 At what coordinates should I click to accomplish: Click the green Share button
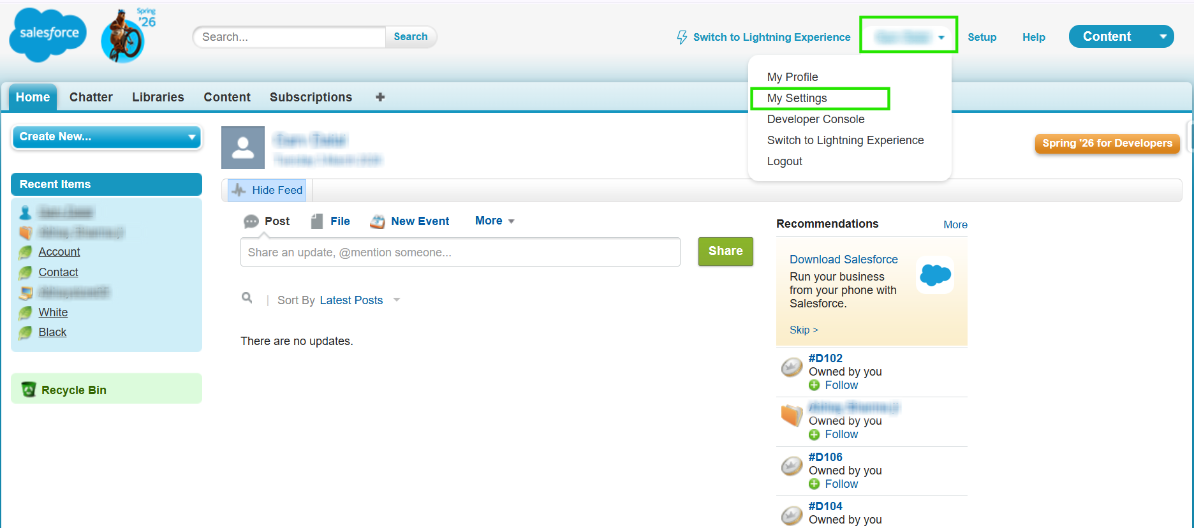point(725,251)
